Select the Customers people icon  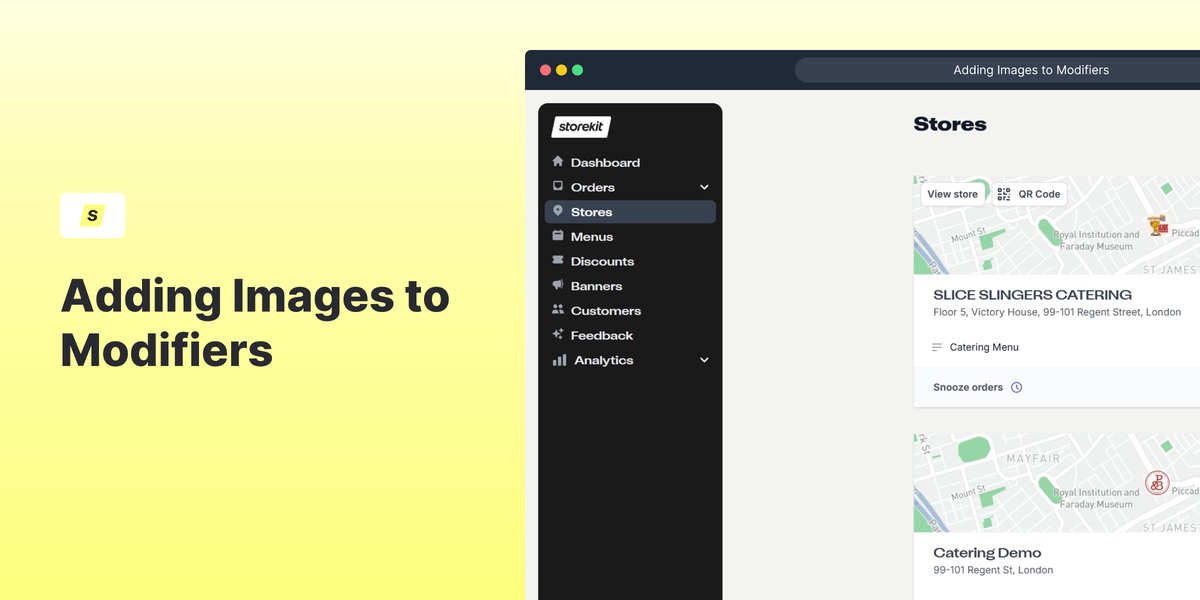tap(558, 311)
